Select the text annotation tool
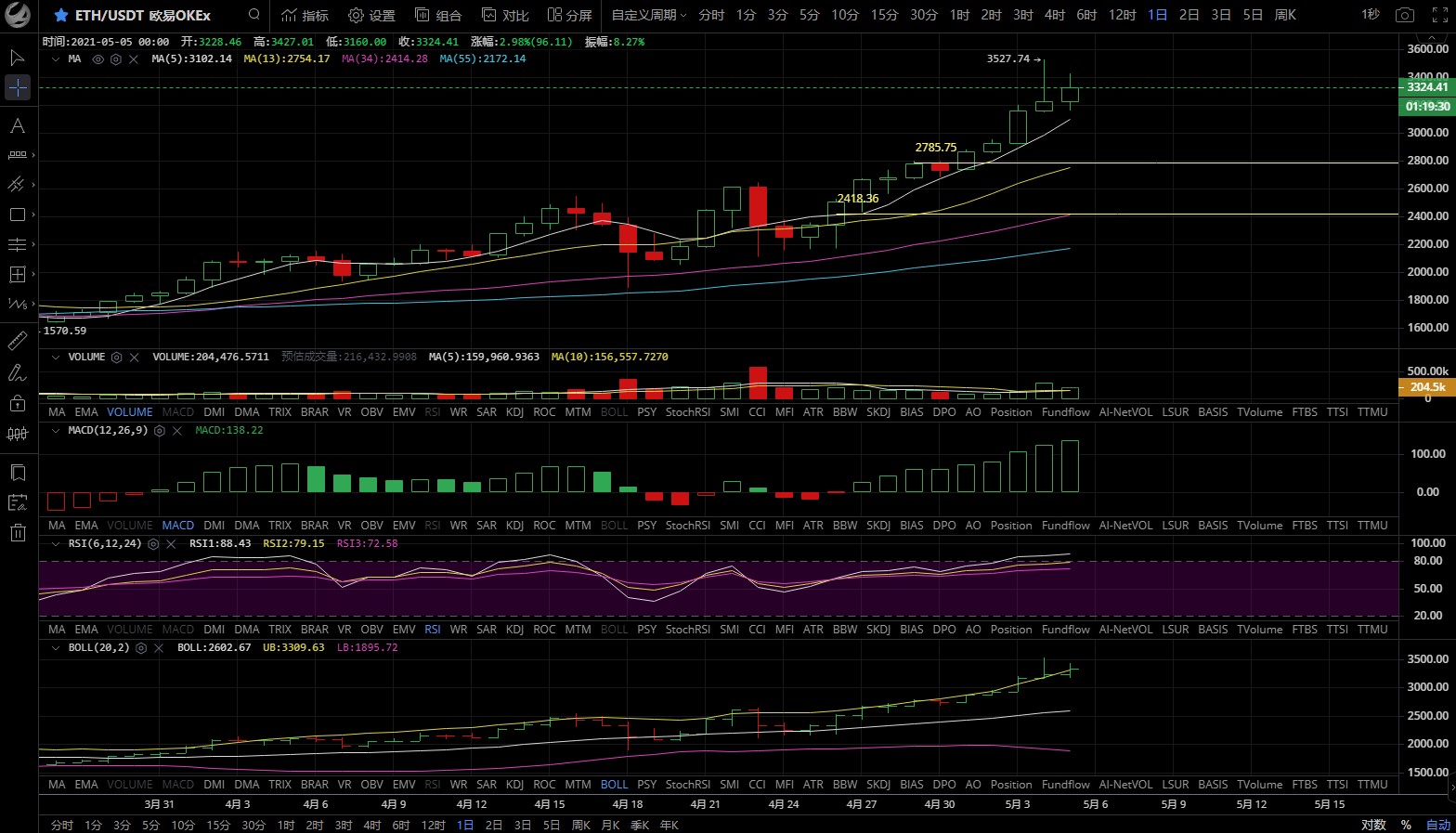Screen dimensions: 1456x833 click(18, 125)
